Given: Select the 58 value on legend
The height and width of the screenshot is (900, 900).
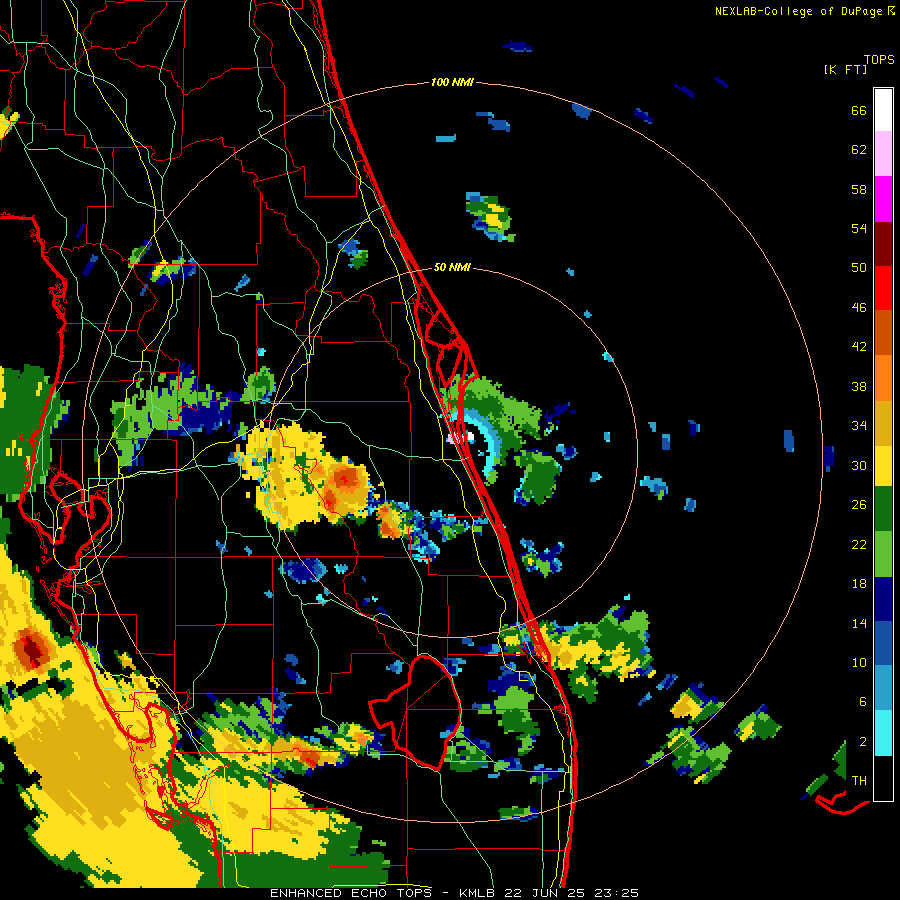Looking at the screenshot, I should [859, 189].
